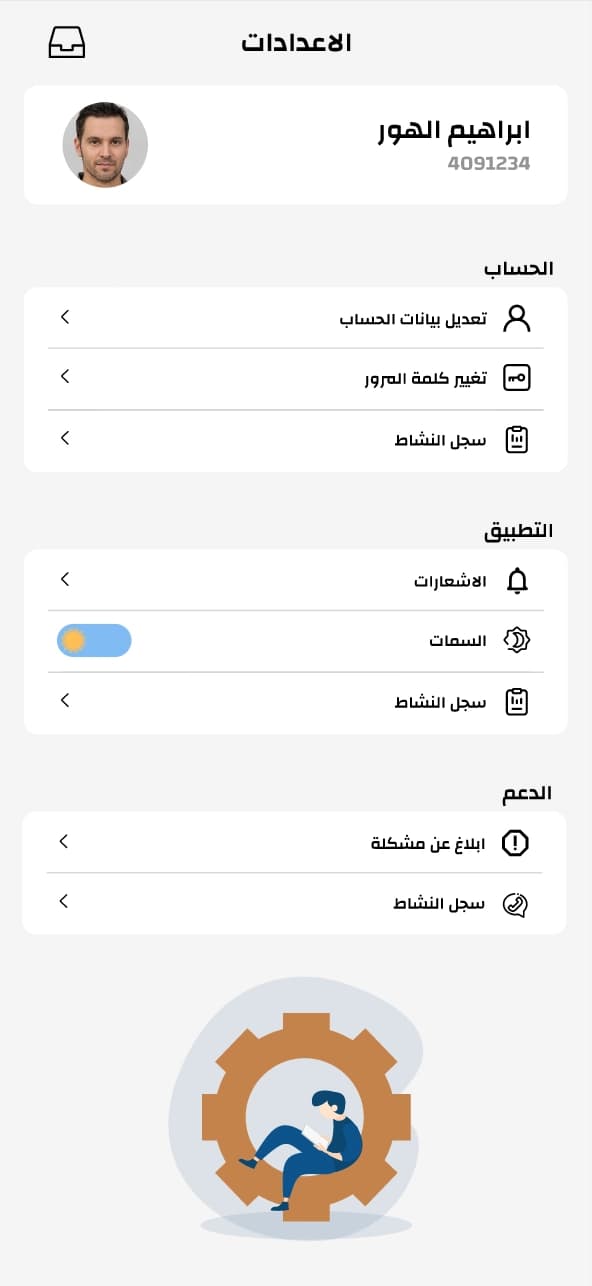Open the chevron next to ابلاغ عن مشكلة
The image size is (592, 1286).
[64, 842]
